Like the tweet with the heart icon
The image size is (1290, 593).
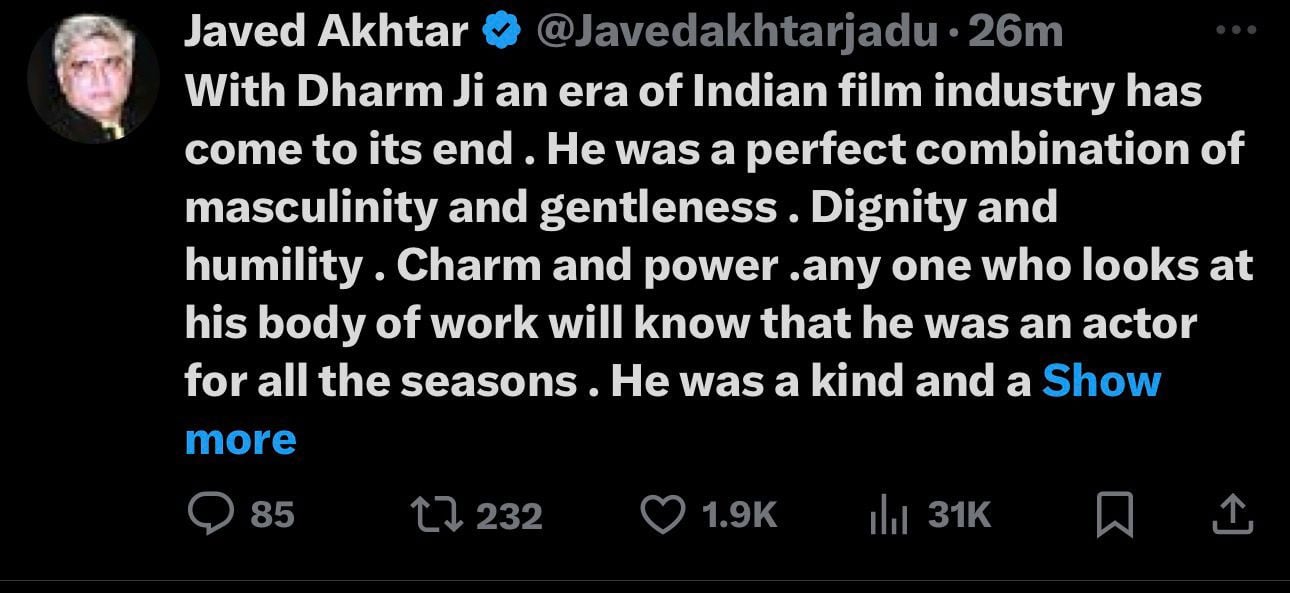click(x=660, y=515)
